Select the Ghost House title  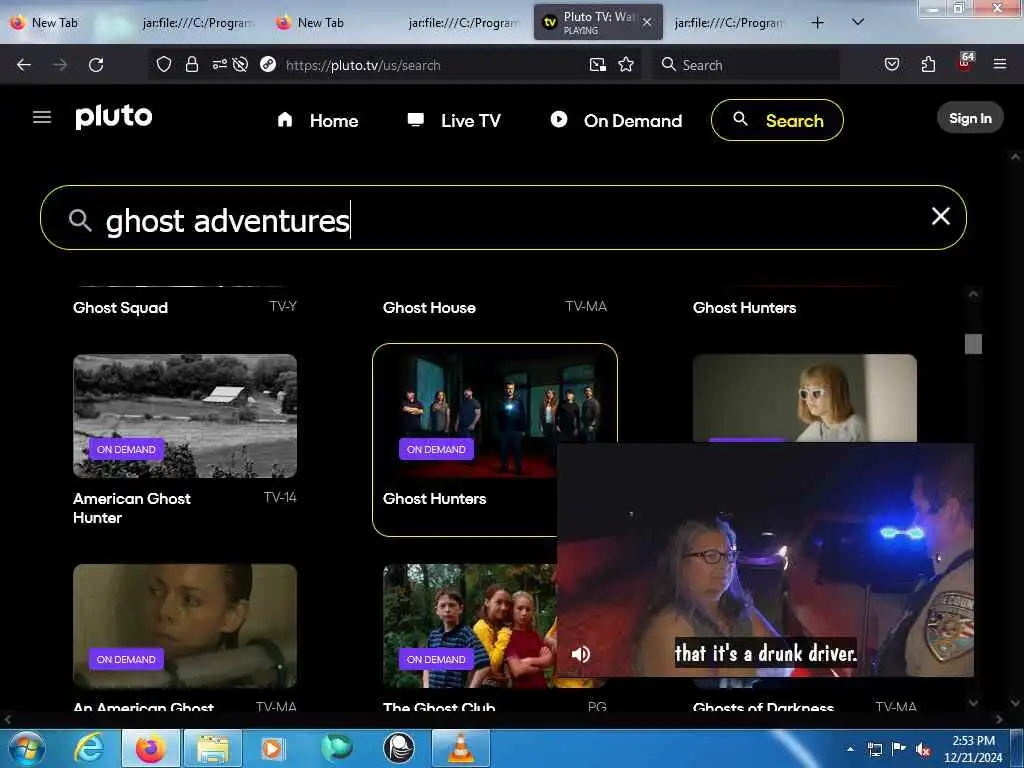(429, 308)
